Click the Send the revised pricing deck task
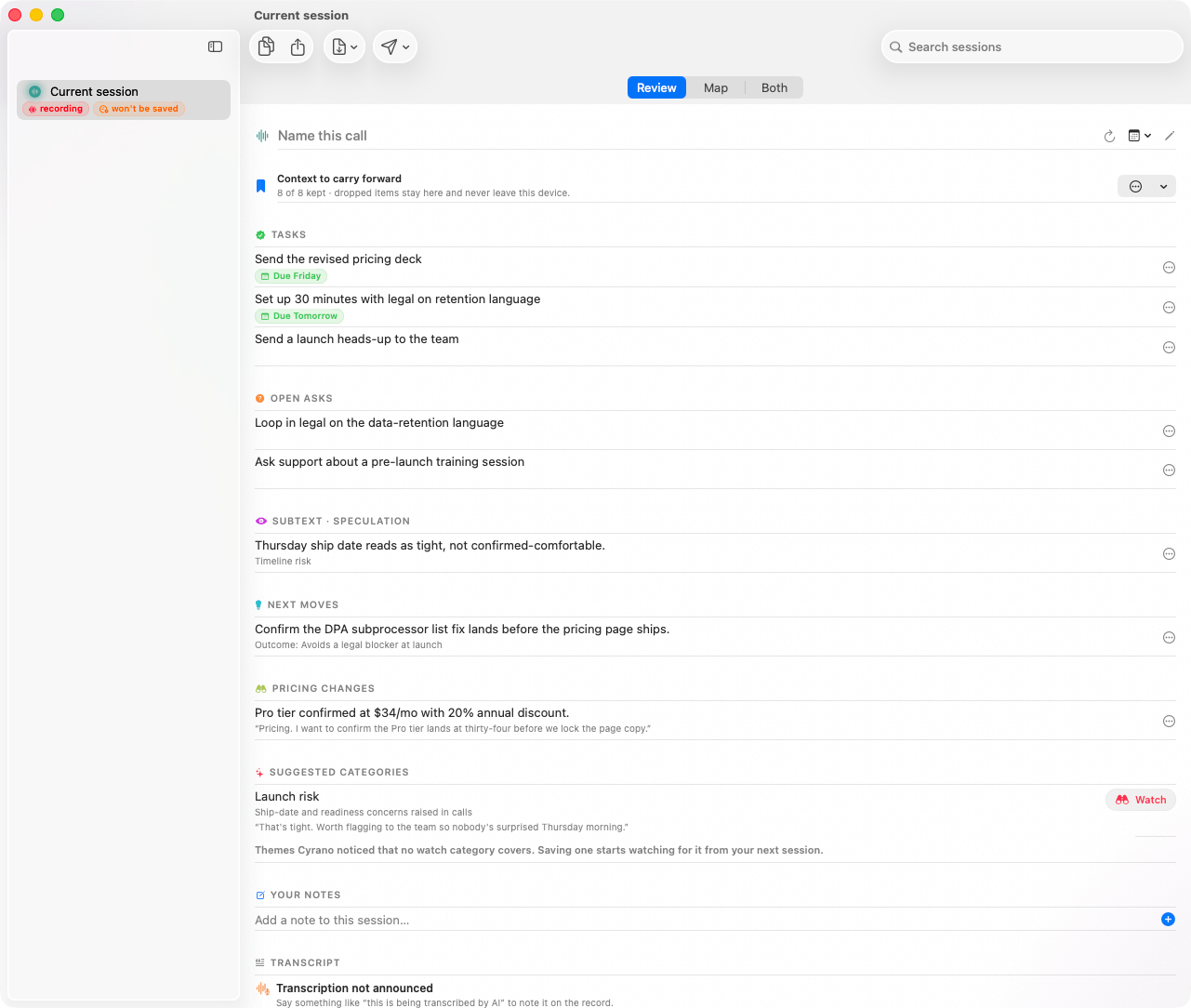The height and width of the screenshot is (1008, 1191). coord(338,259)
